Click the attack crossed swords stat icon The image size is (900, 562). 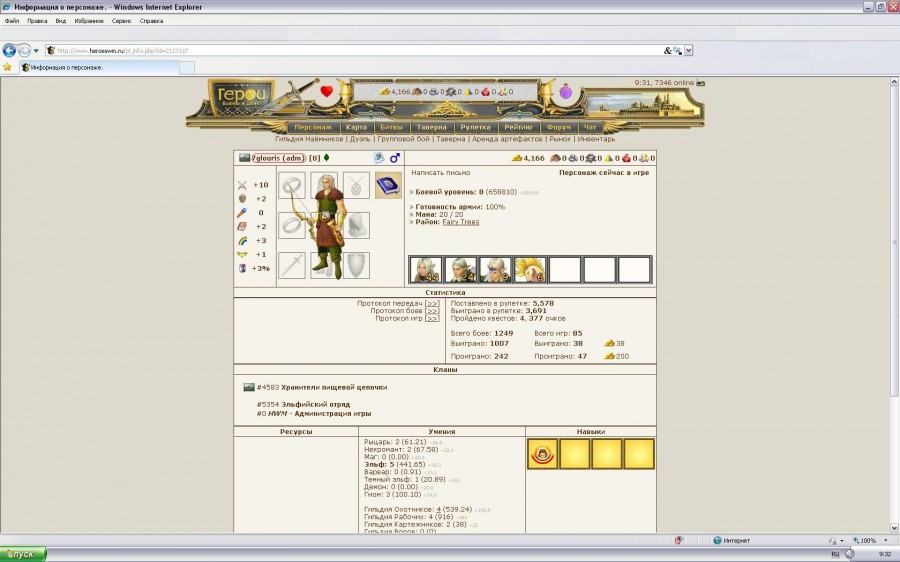point(242,185)
